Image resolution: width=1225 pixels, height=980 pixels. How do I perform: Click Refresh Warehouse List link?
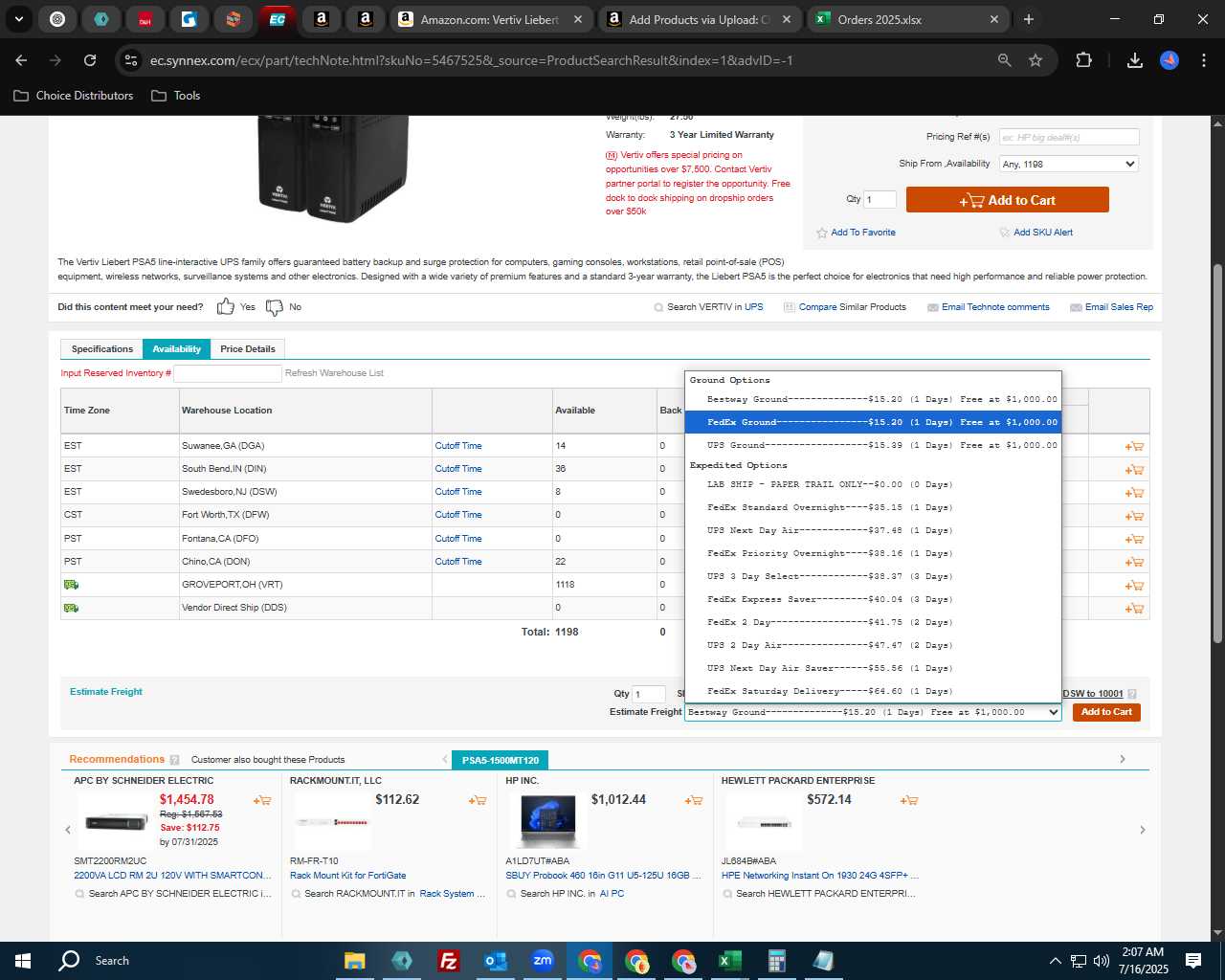(x=334, y=373)
